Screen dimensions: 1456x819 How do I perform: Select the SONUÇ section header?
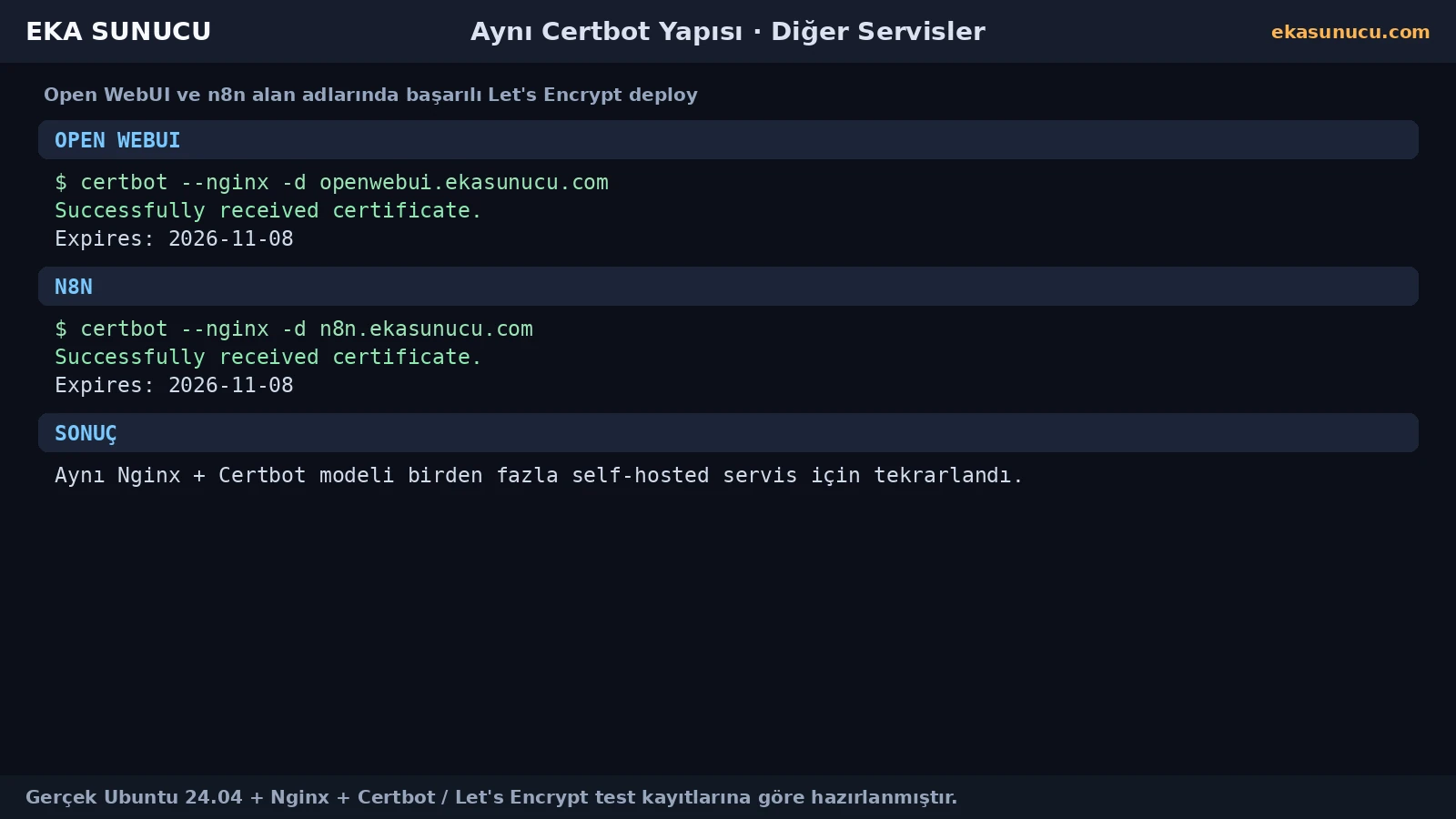click(728, 433)
